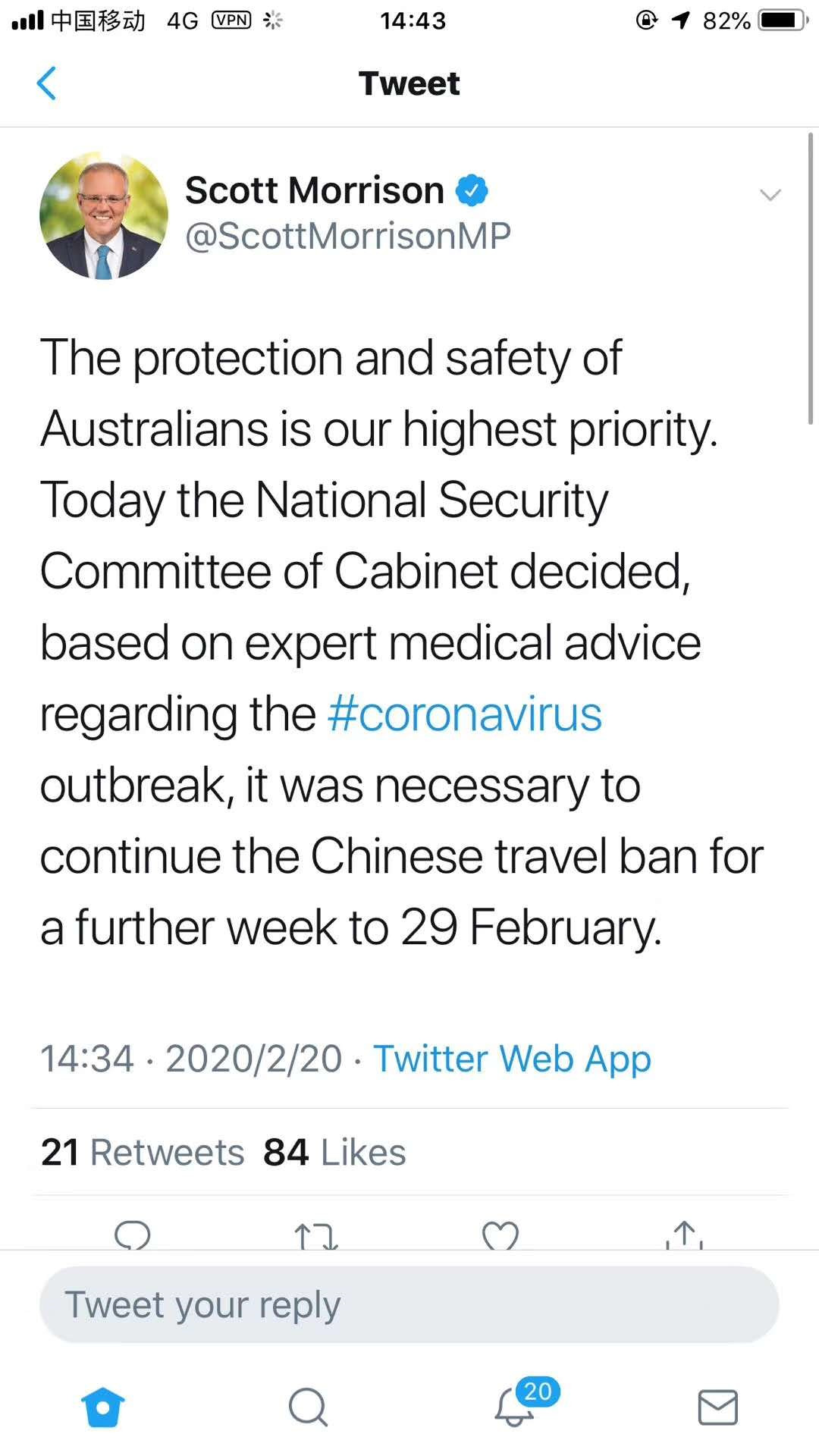Tap the blue verified badge

coord(472,190)
